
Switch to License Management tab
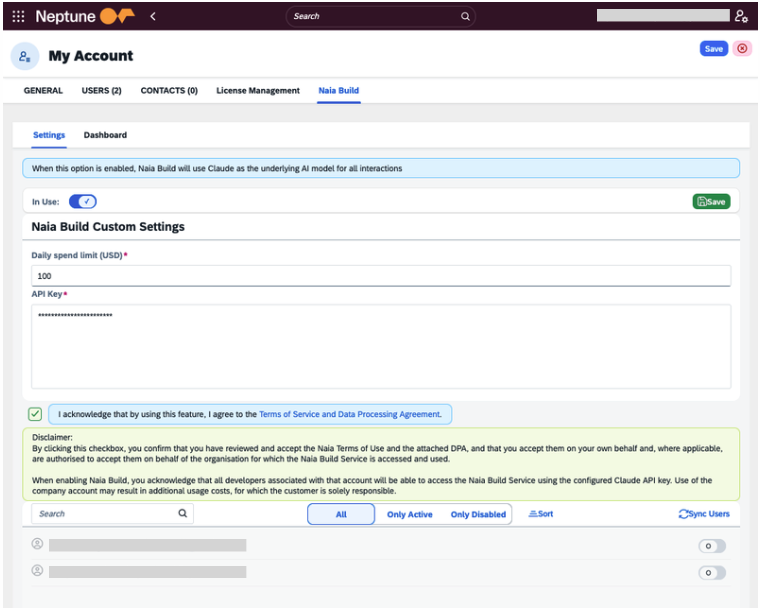pyautogui.click(x=258, y=91)
